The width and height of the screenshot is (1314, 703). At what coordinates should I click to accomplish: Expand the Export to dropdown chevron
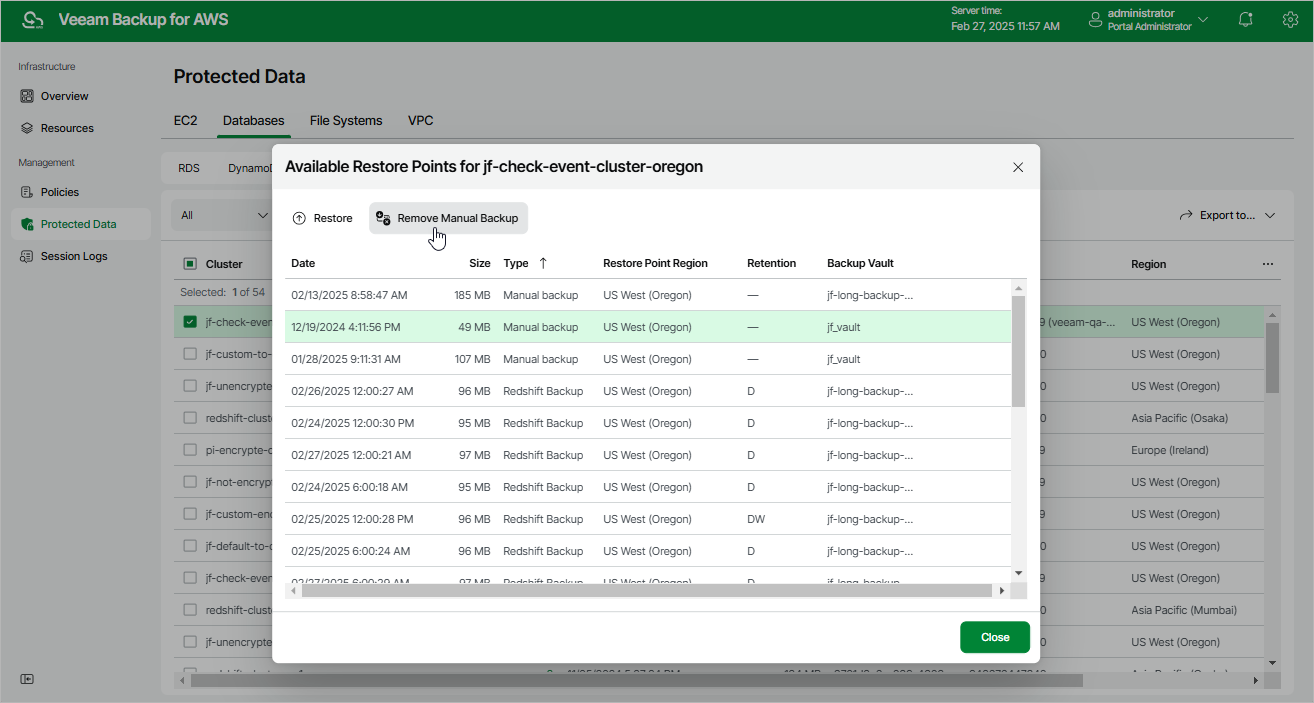1270,215
